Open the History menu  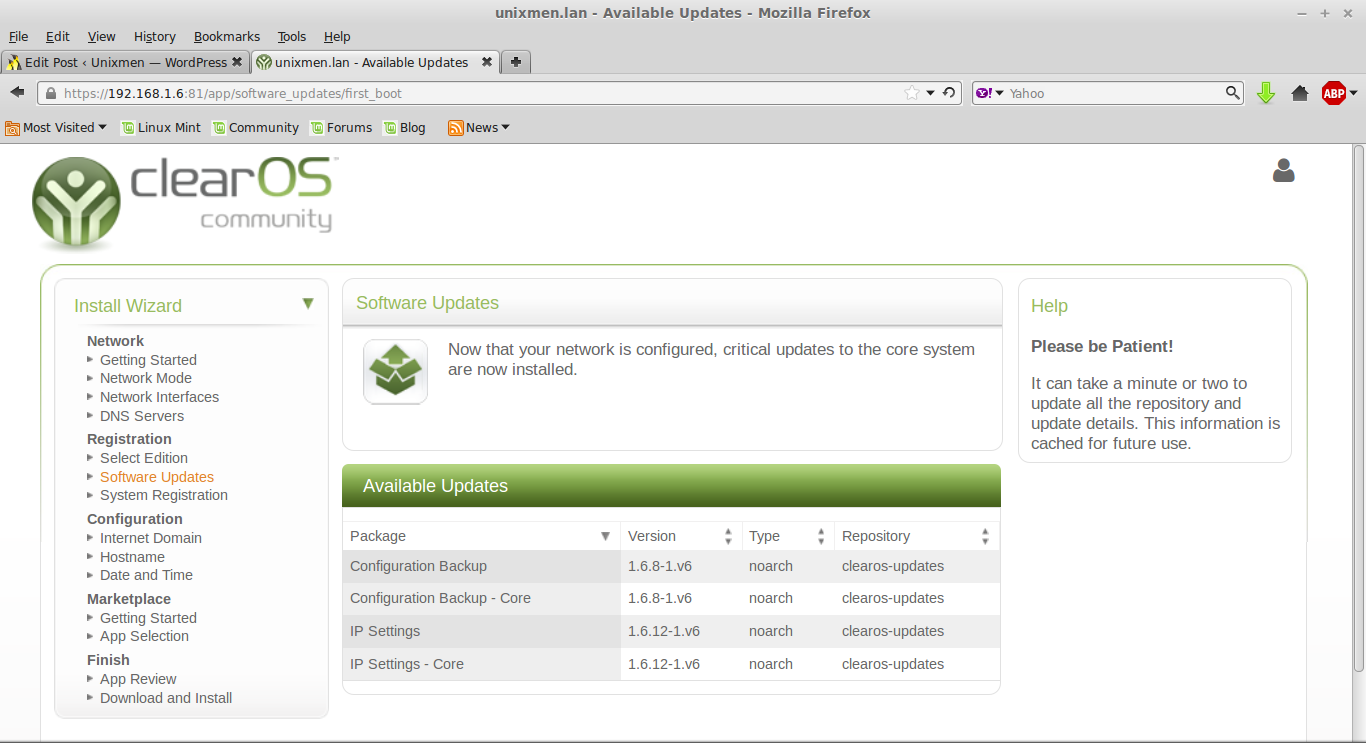point(155,36)
